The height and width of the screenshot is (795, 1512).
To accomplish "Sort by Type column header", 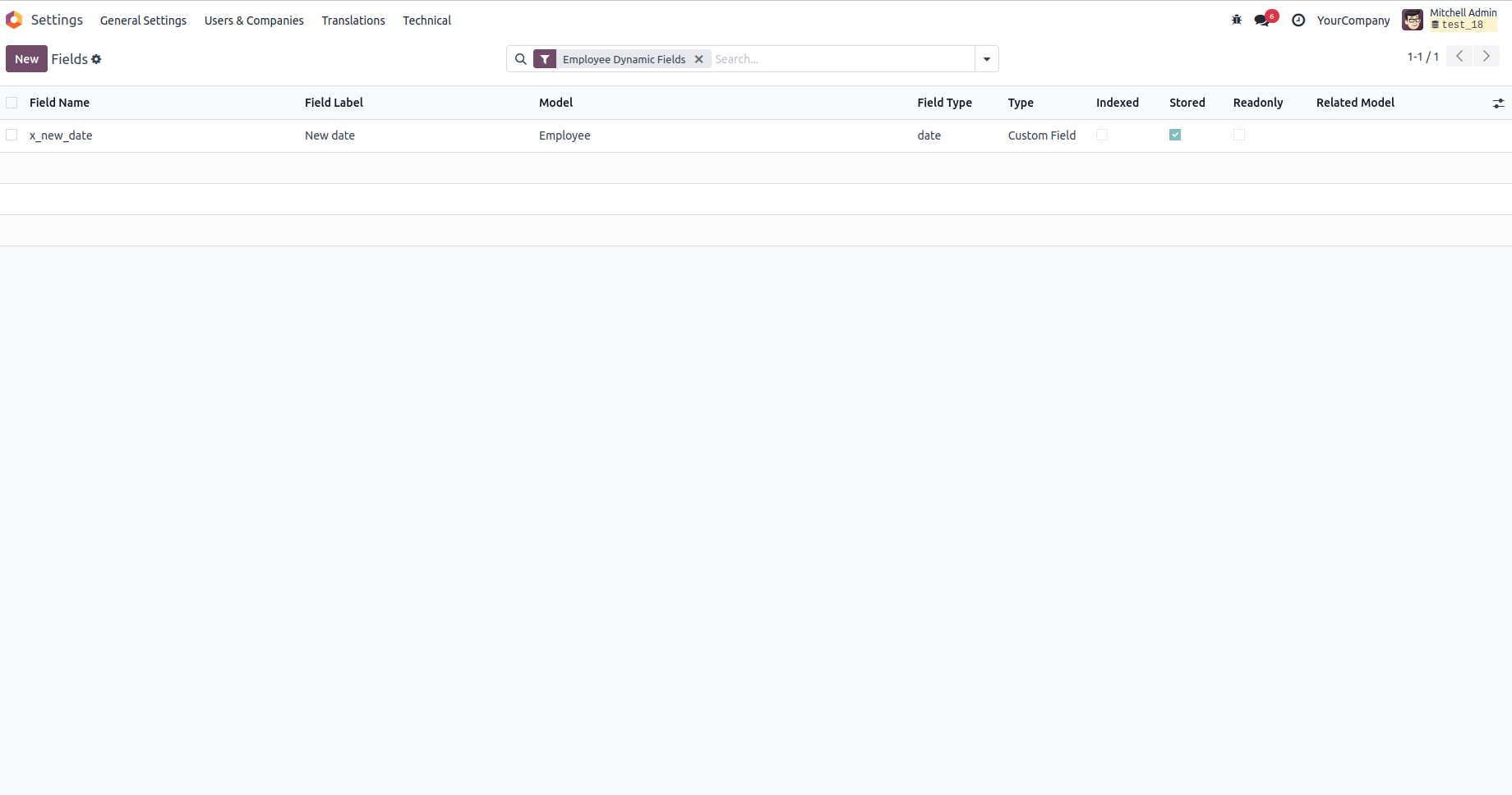I will (x=1021, y=103).
